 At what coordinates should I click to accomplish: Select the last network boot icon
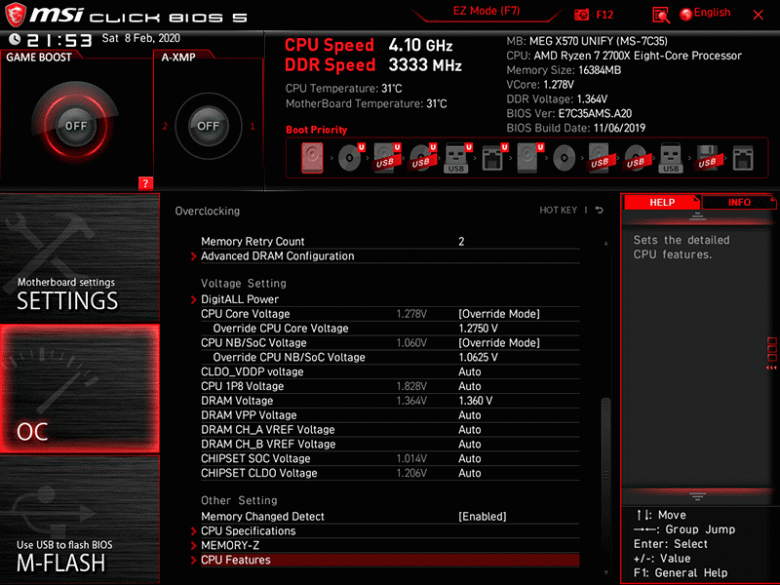743,158
